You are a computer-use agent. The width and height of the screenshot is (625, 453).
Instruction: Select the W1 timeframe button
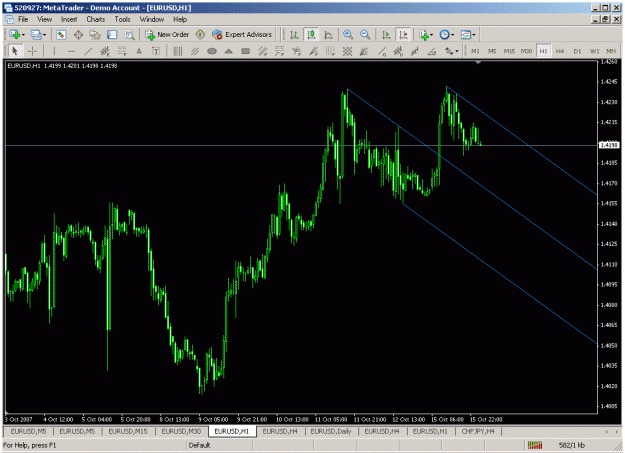[x=594, y=51]
